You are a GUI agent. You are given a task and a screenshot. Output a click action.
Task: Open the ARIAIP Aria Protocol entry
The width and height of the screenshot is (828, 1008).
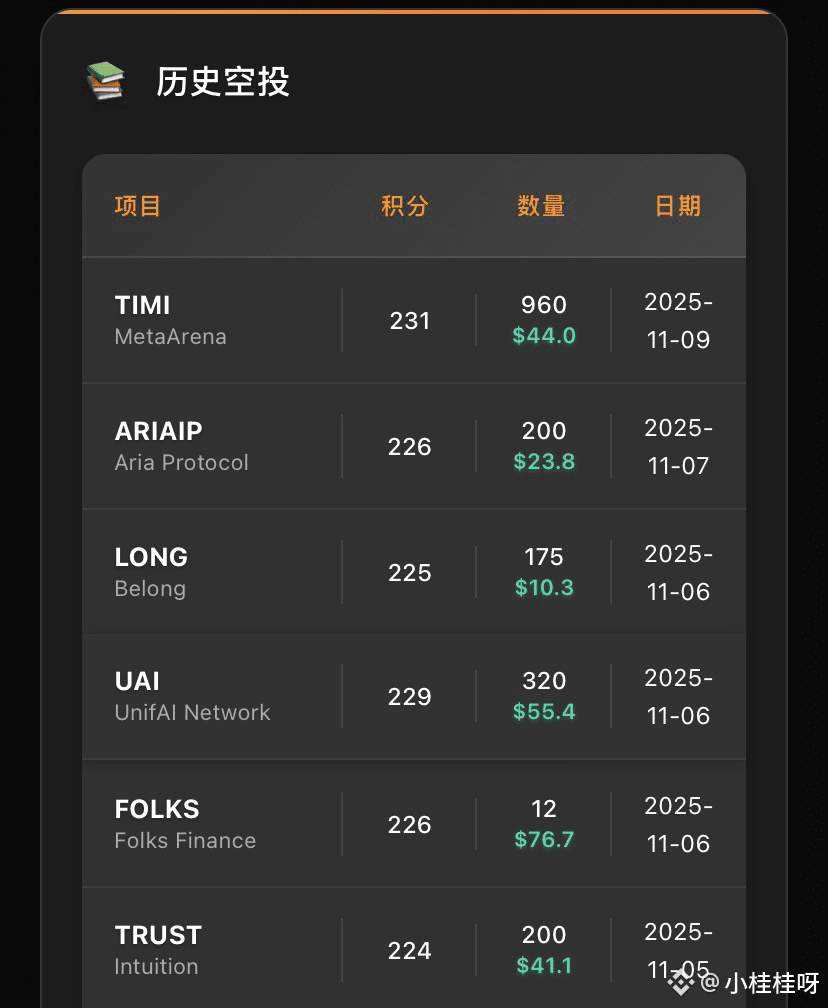pyautogui.click(x=414, y=446)
